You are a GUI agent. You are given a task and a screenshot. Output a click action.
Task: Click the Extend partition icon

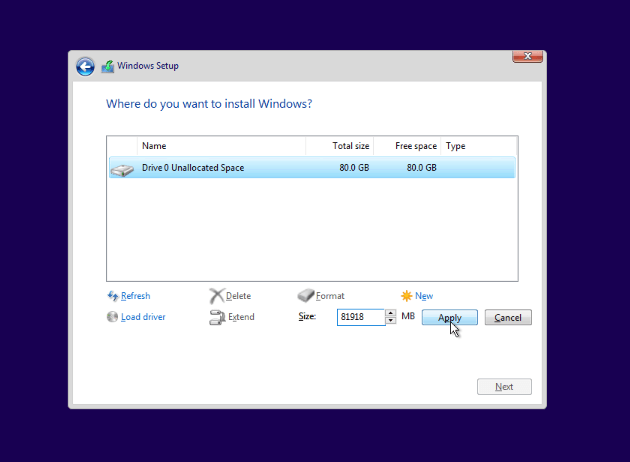tap(216, 317)
